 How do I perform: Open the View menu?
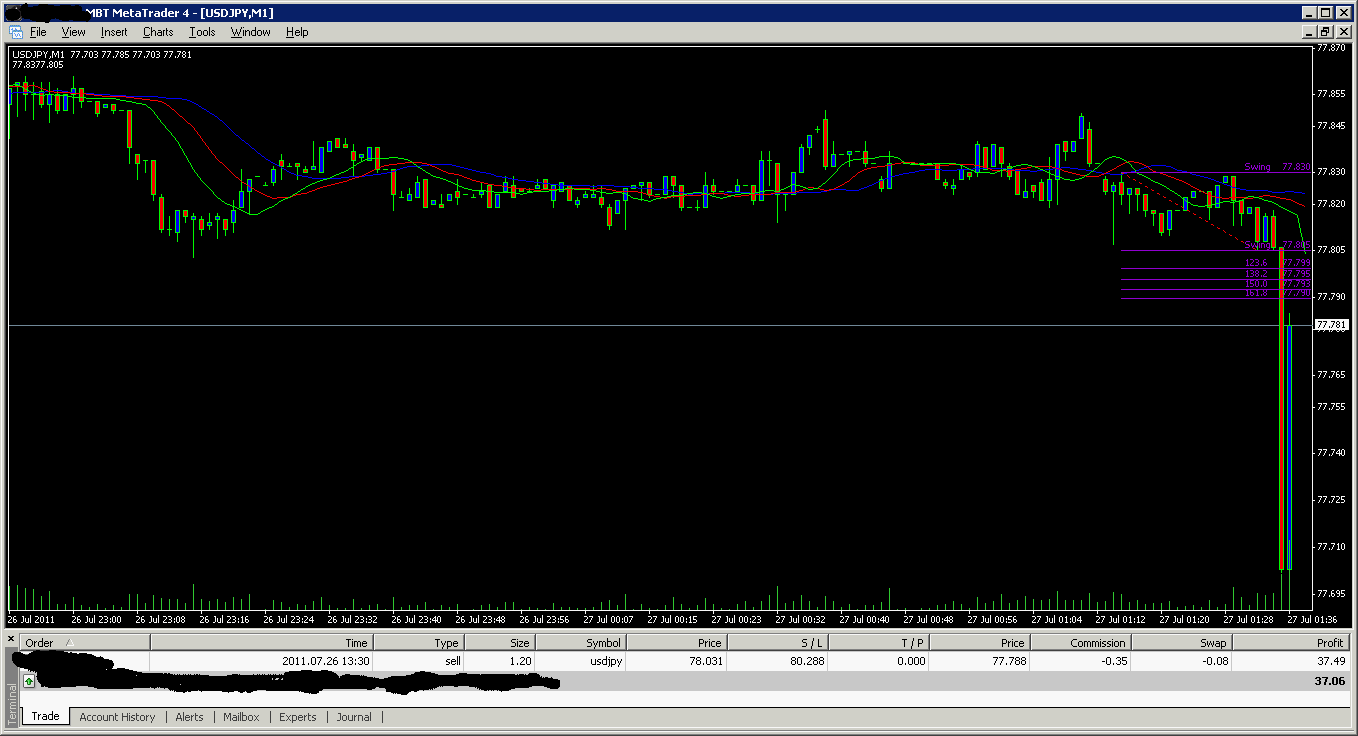coord(73,32)
